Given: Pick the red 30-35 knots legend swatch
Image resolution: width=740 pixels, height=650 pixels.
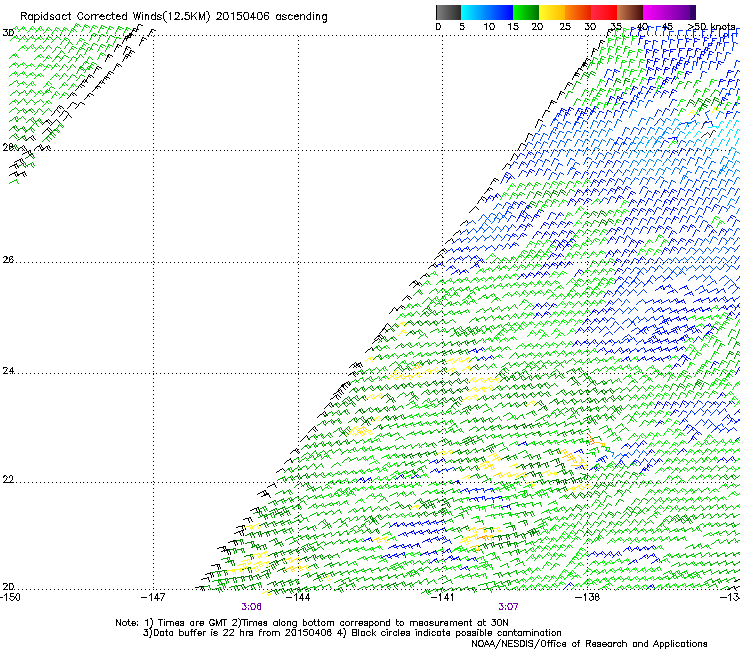Looking at the screenshot, I should coord(604,12).
